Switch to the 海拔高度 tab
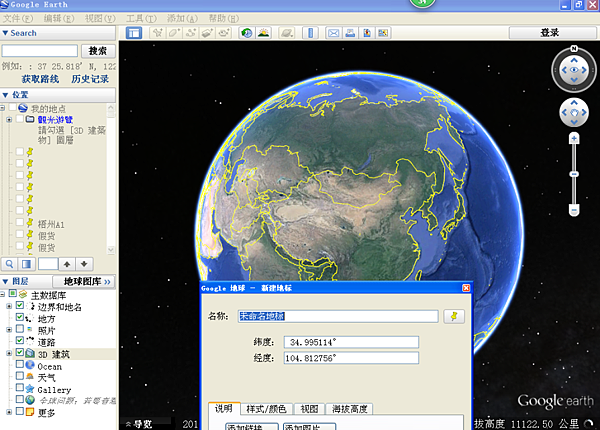 349,409
